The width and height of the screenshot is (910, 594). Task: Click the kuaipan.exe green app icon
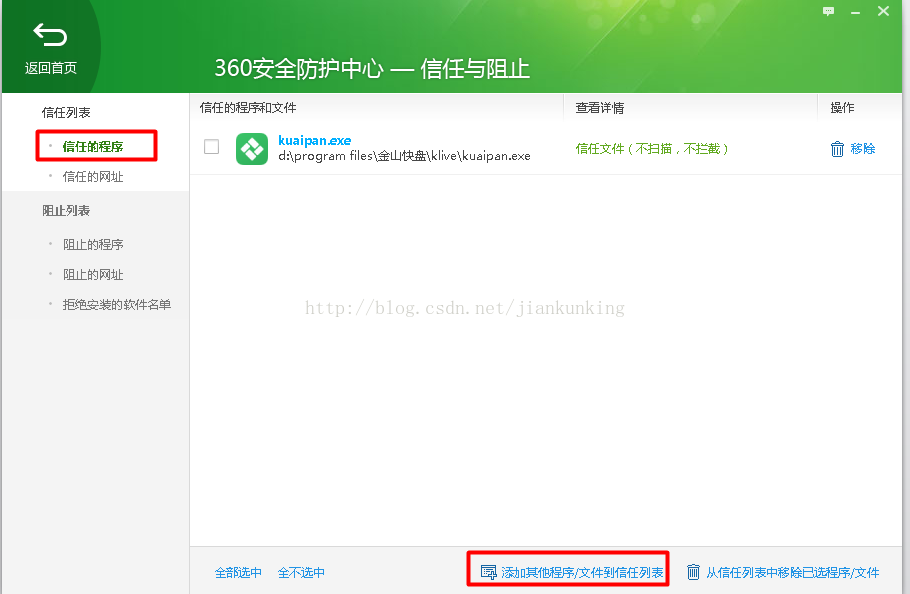pos(252,149)
